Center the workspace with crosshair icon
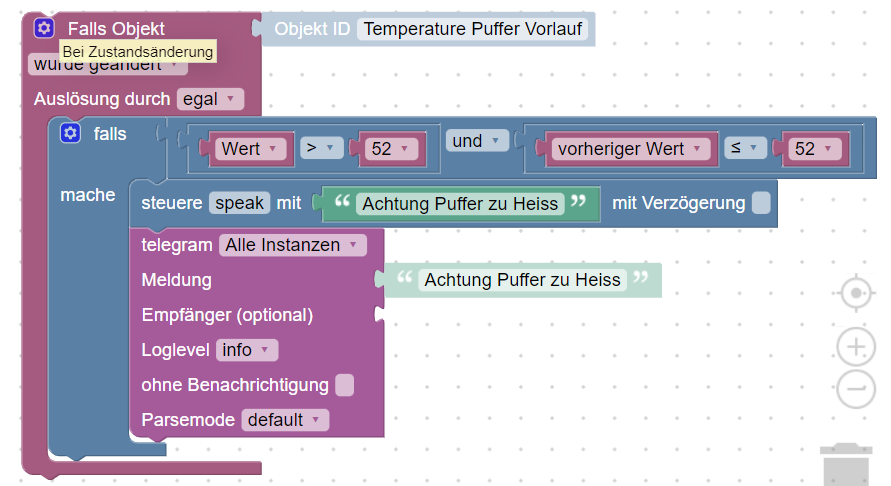 click(x=856, y=293)
